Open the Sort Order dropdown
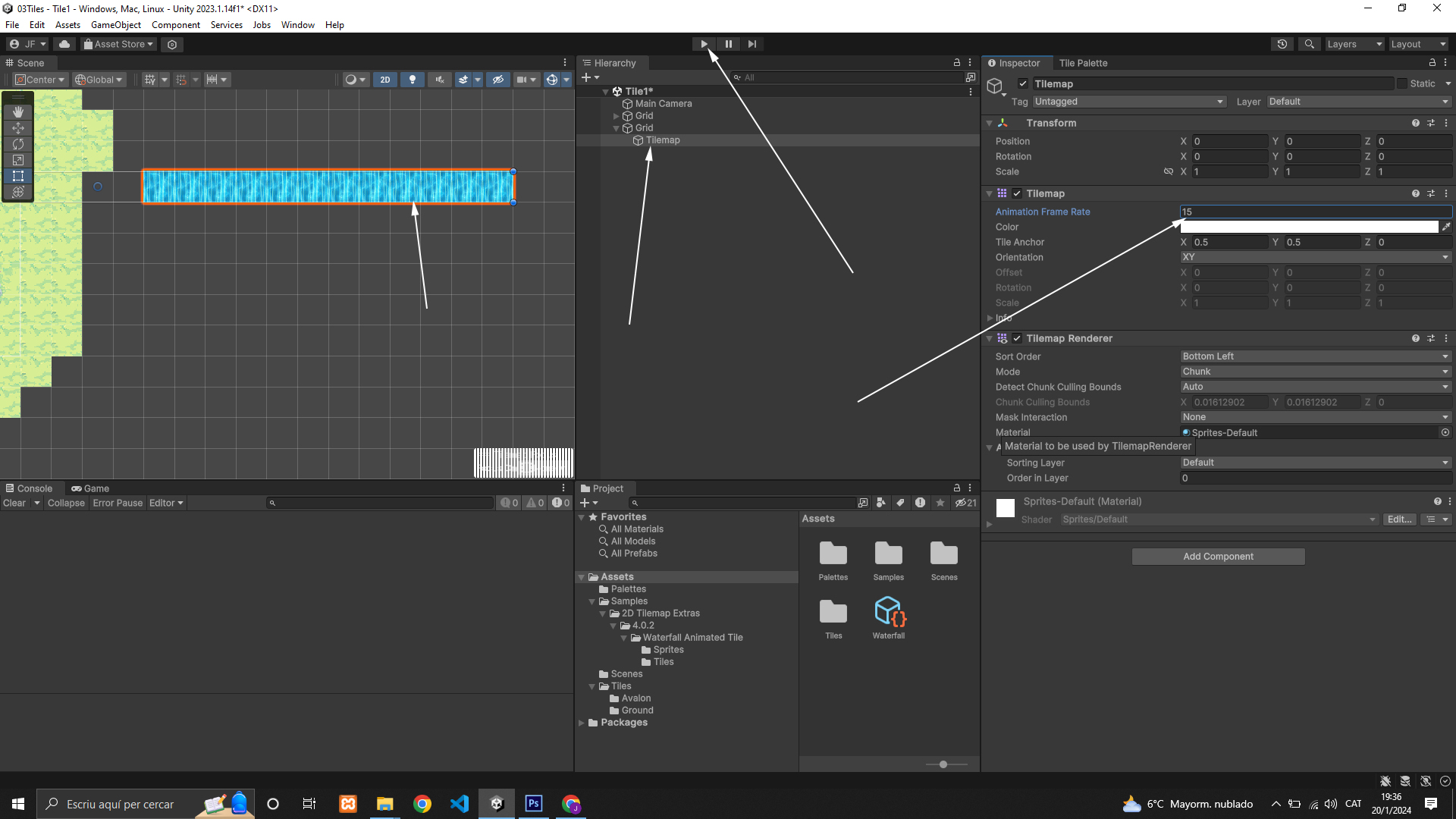The width and height of the screenshot is (1456, 819). tap(1315, 356)
